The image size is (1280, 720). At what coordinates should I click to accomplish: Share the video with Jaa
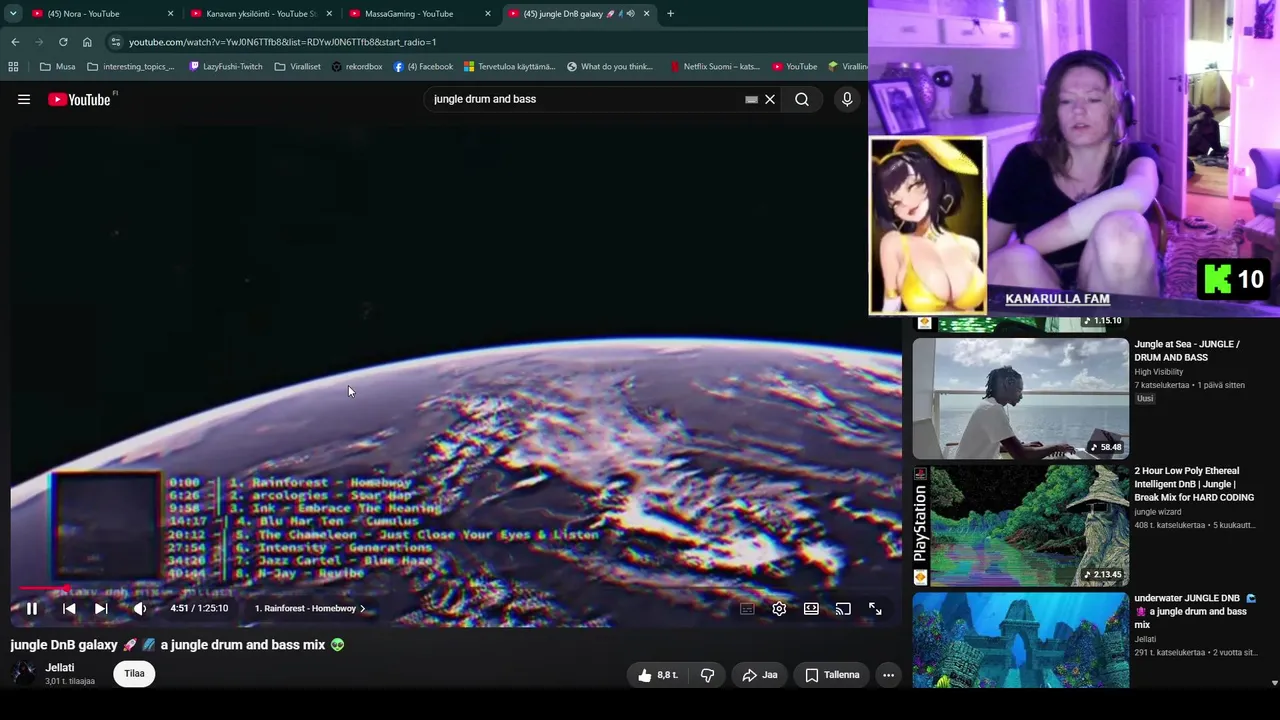[760, 675]
